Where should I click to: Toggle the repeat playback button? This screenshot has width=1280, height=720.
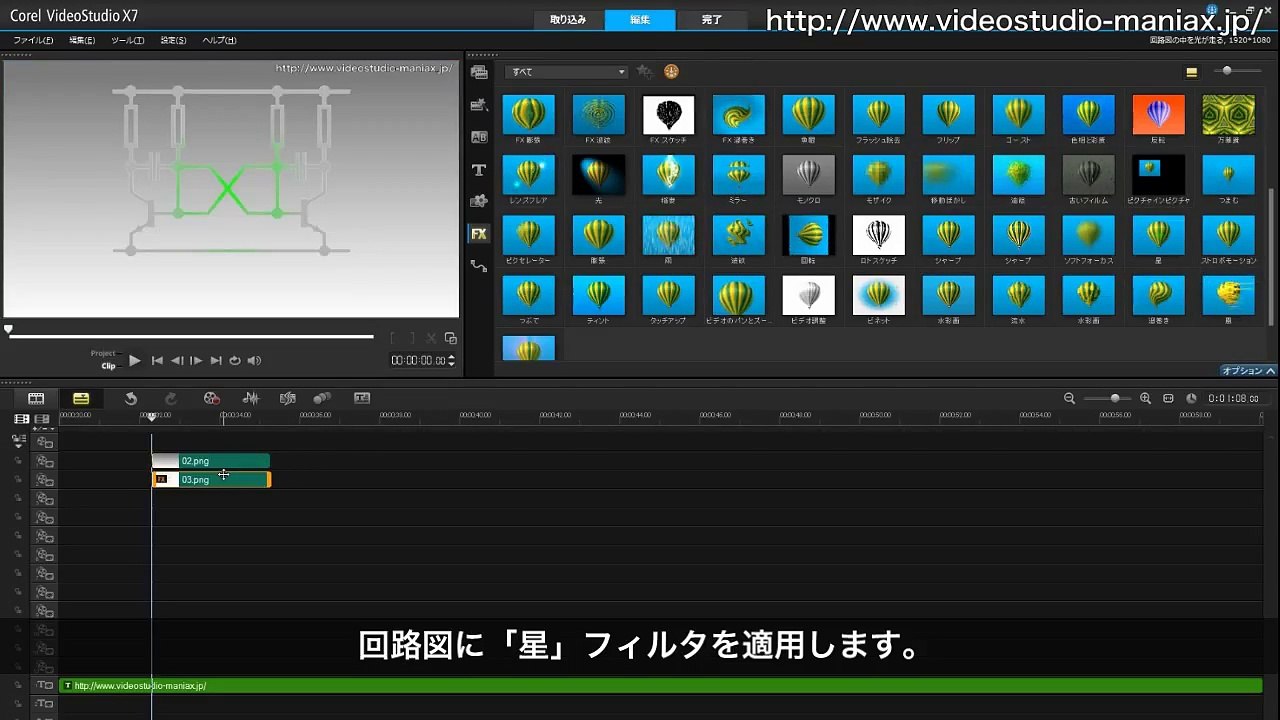pyautogui.click(x=235, y=361)
